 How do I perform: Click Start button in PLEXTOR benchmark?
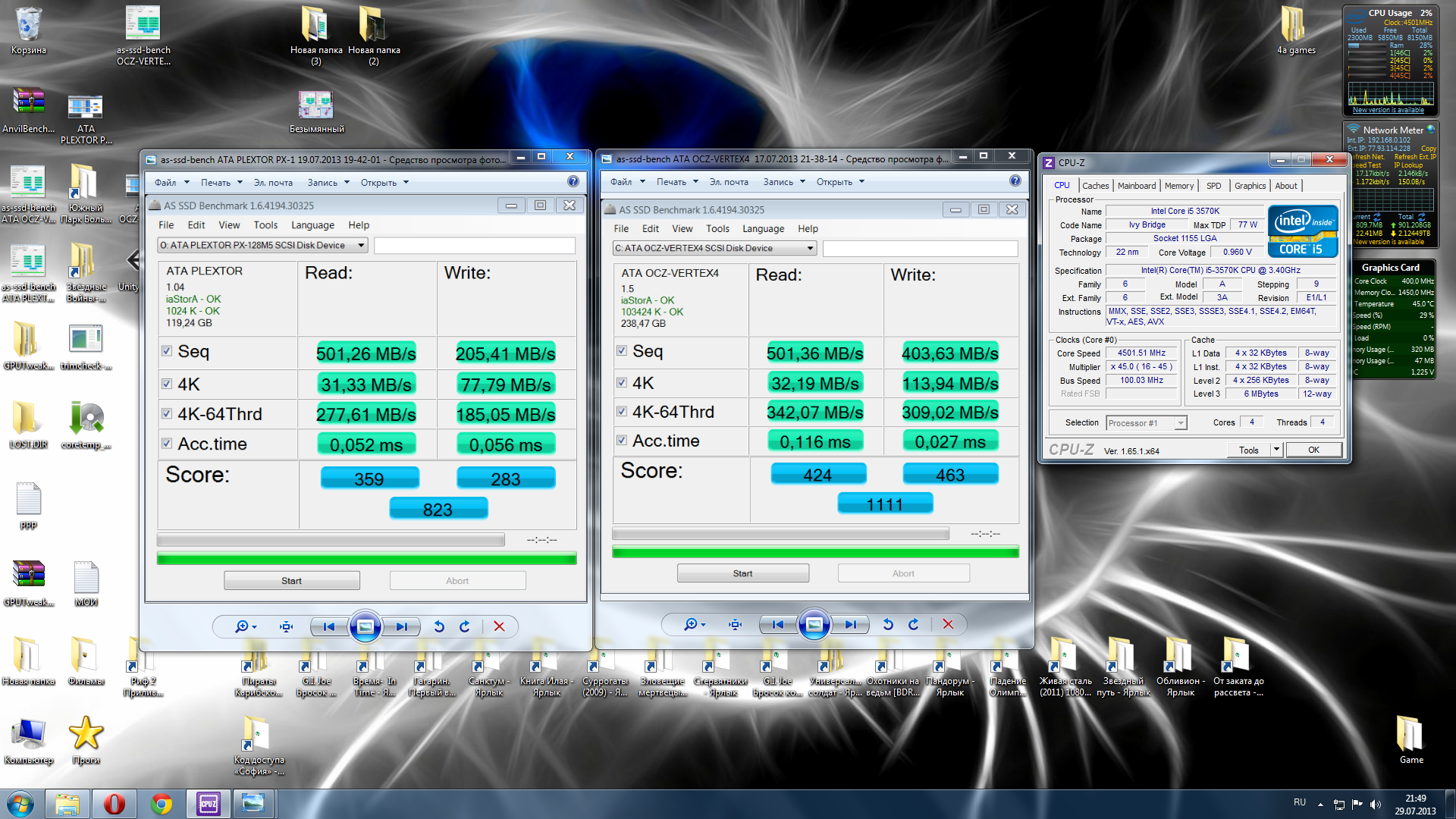pyautogui.click(x=292, y=581)
